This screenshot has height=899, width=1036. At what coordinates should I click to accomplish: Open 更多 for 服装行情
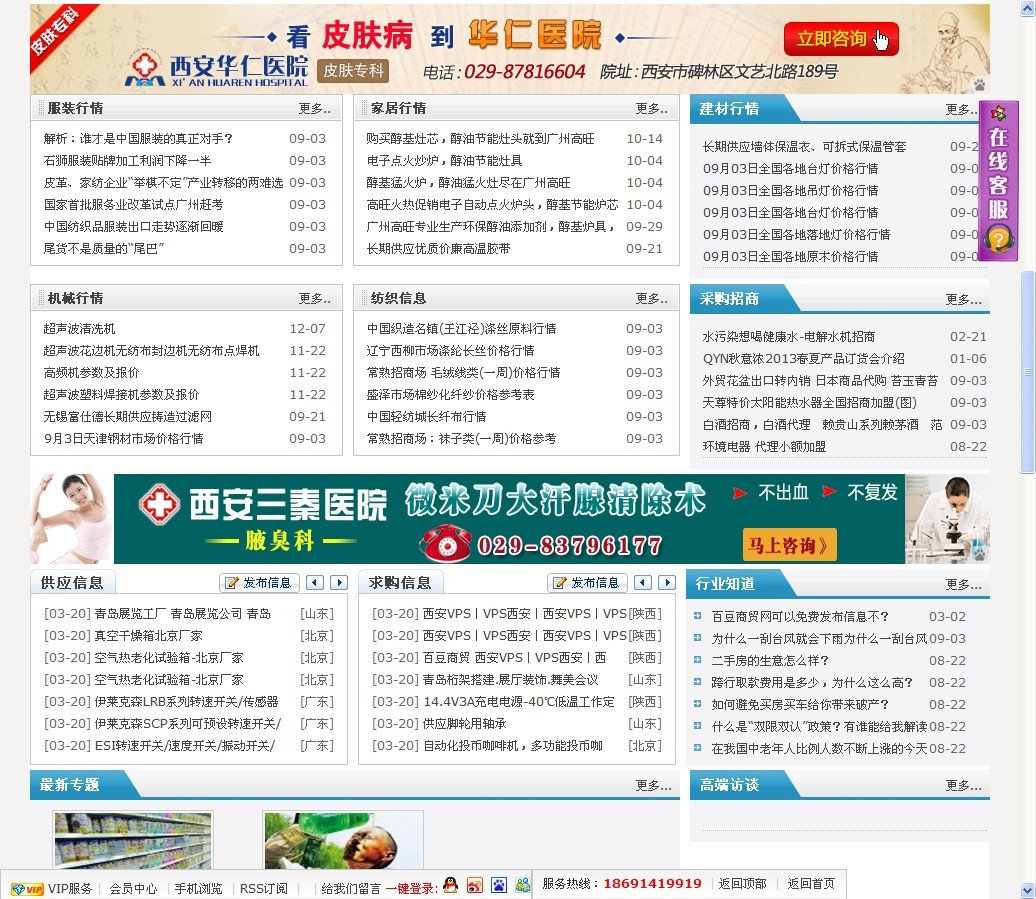(314, 108)
